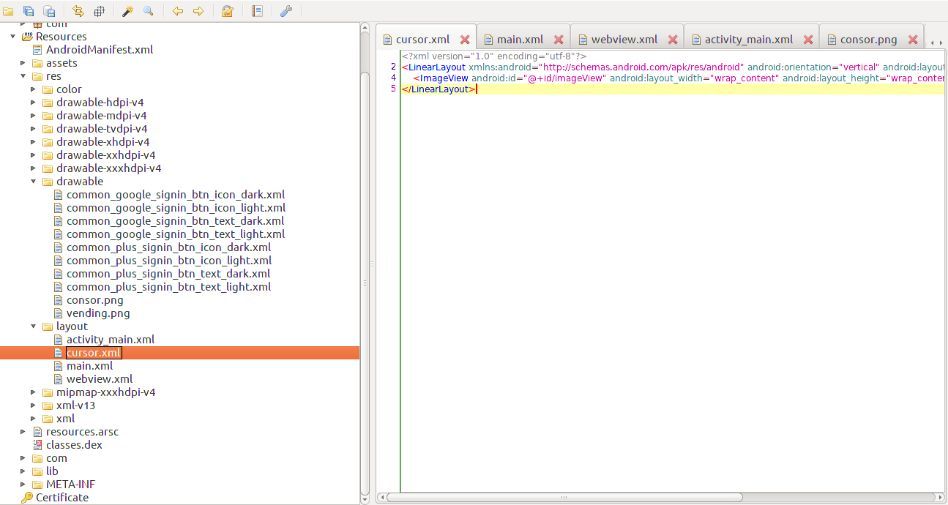Open Class search via the magnifier icon
Screen dimensions: 948x505
(x=148, y=11)
